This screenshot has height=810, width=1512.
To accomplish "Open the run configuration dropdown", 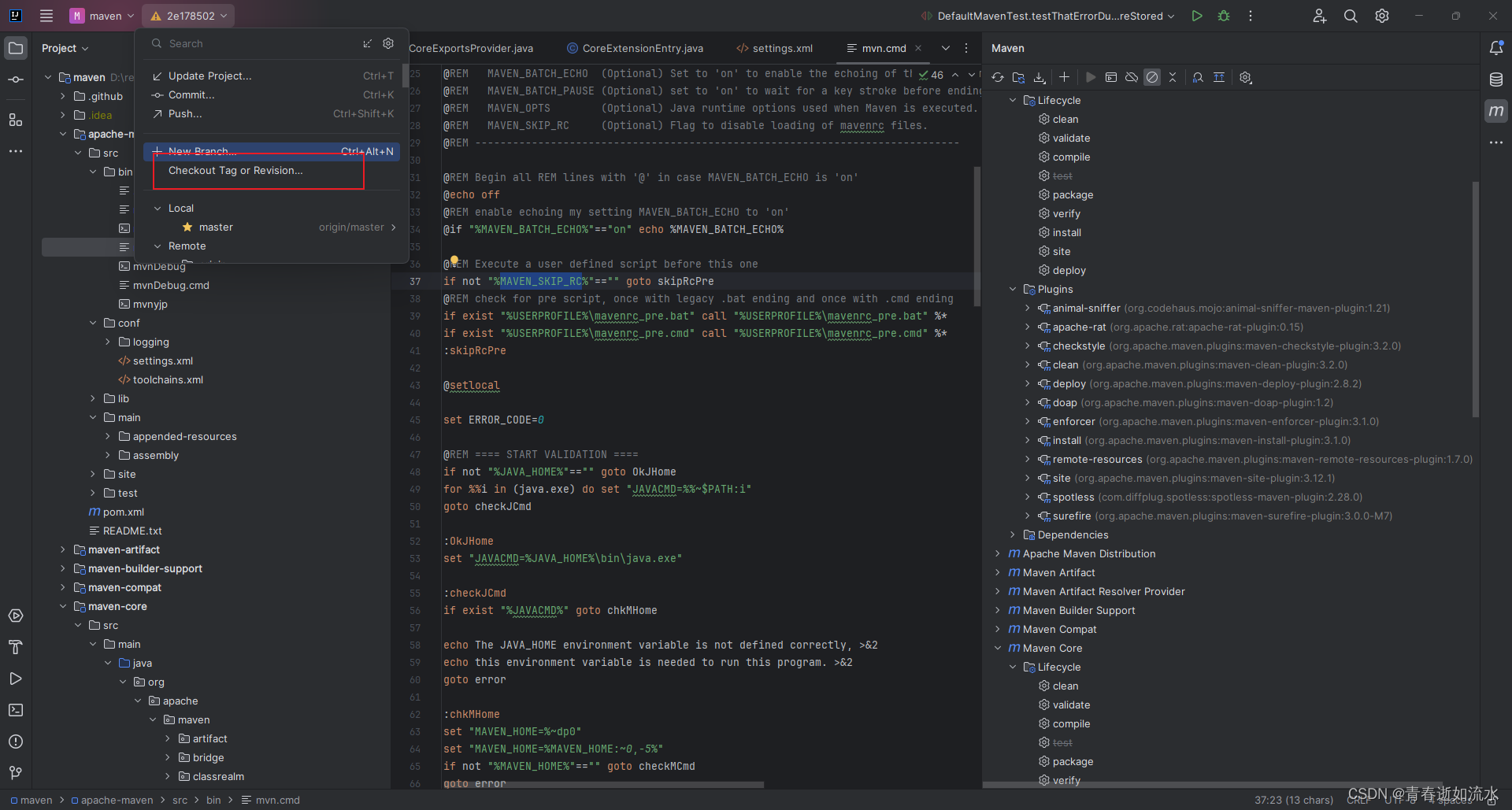I will [x=1048, y=16].
